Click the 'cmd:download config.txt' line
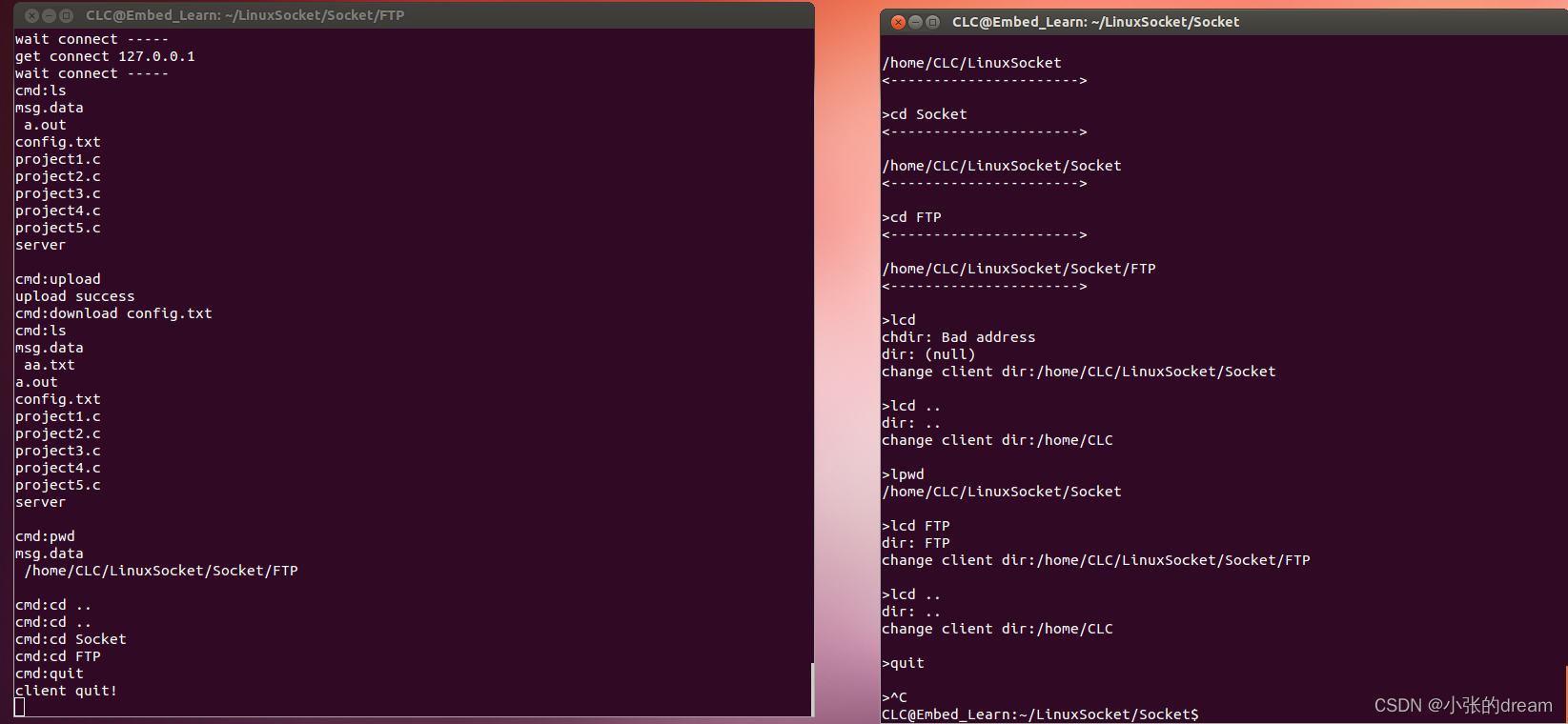 [x=113, y=313]
